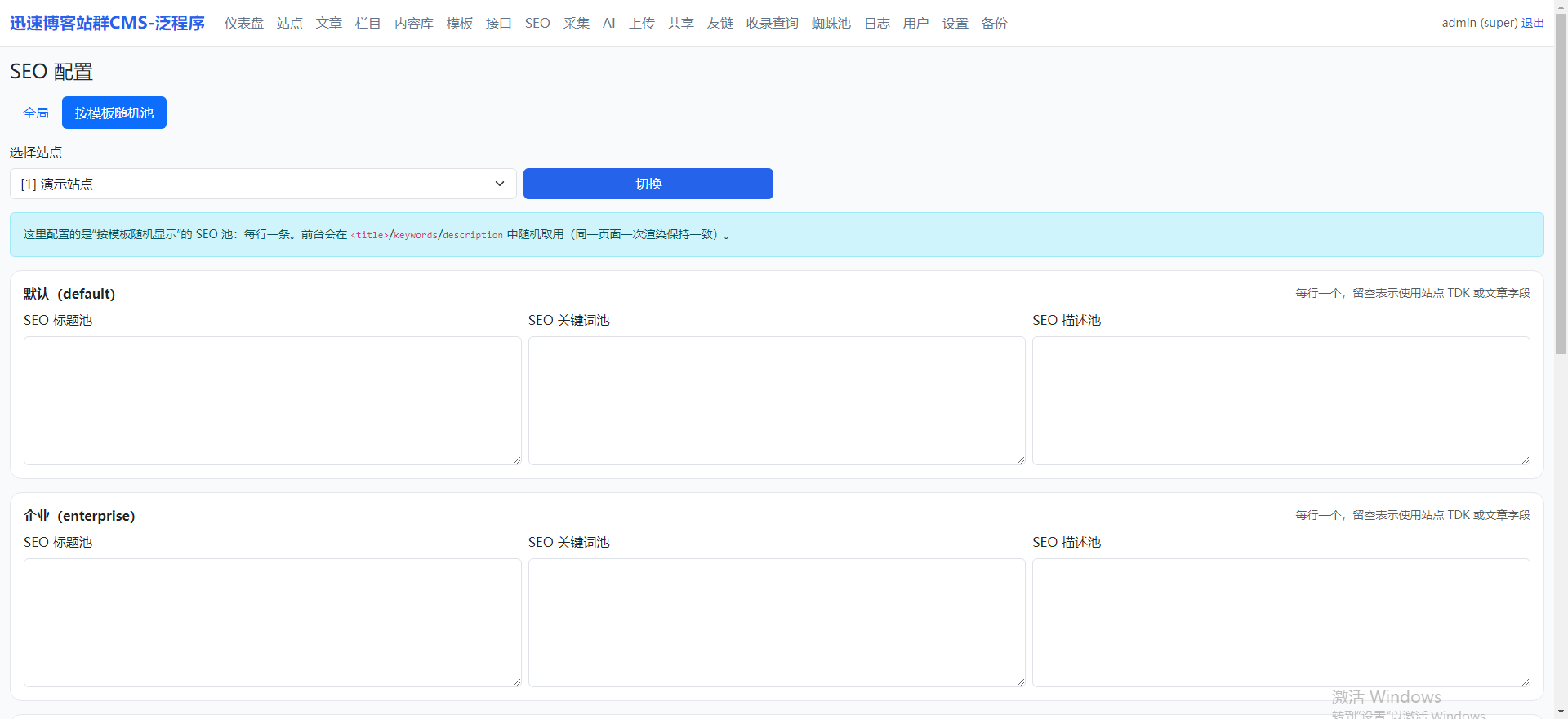Navigate to 蜘蛛池 in the top bar
This screenshot has height=719, width=1568.
tap(831, 23)
